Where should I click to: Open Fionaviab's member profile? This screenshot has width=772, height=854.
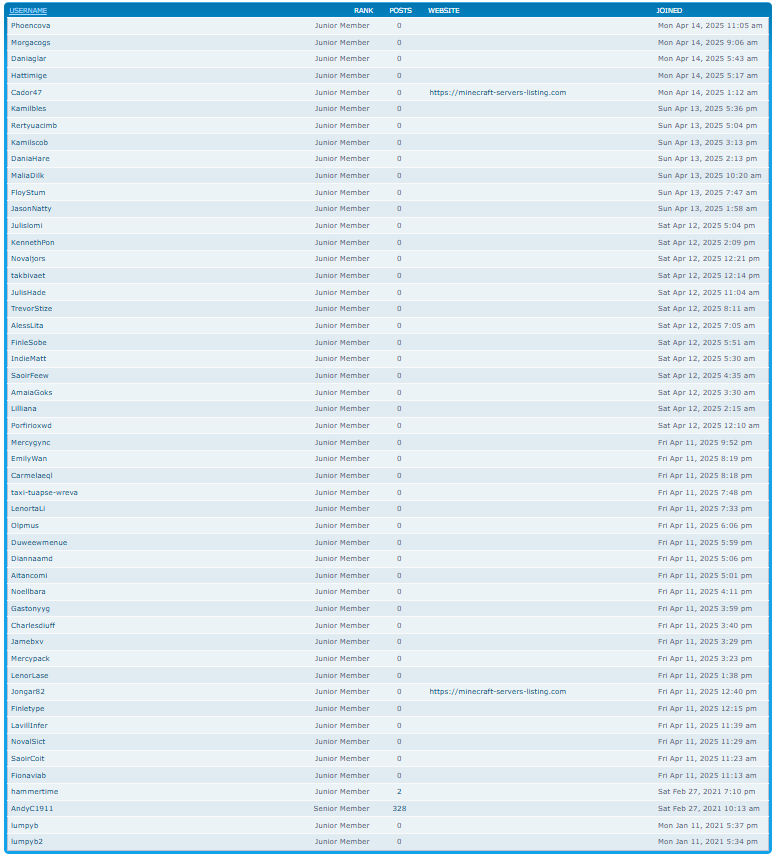point(28,775)
